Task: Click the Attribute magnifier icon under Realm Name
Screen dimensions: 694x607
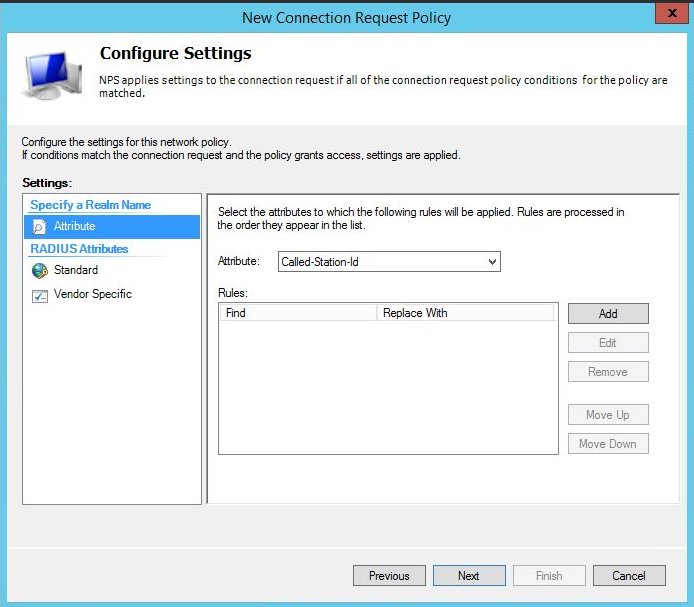Action: click(39, 226)
